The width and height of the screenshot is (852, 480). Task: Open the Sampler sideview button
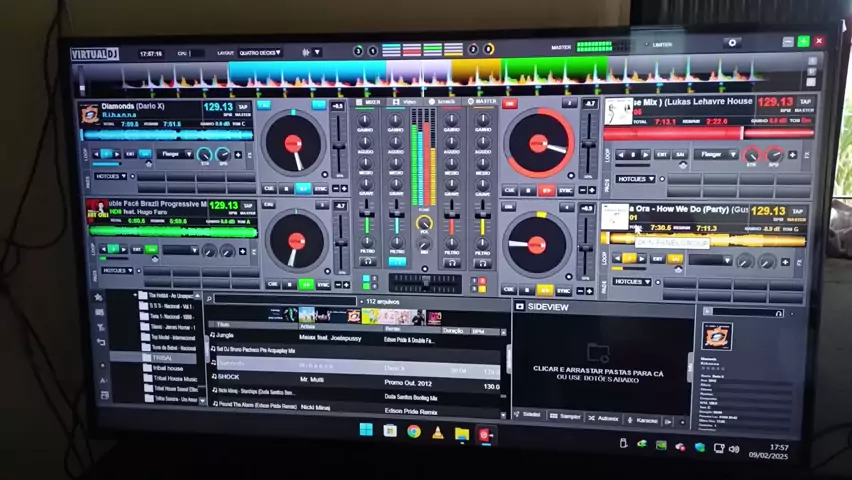(567, 416)
